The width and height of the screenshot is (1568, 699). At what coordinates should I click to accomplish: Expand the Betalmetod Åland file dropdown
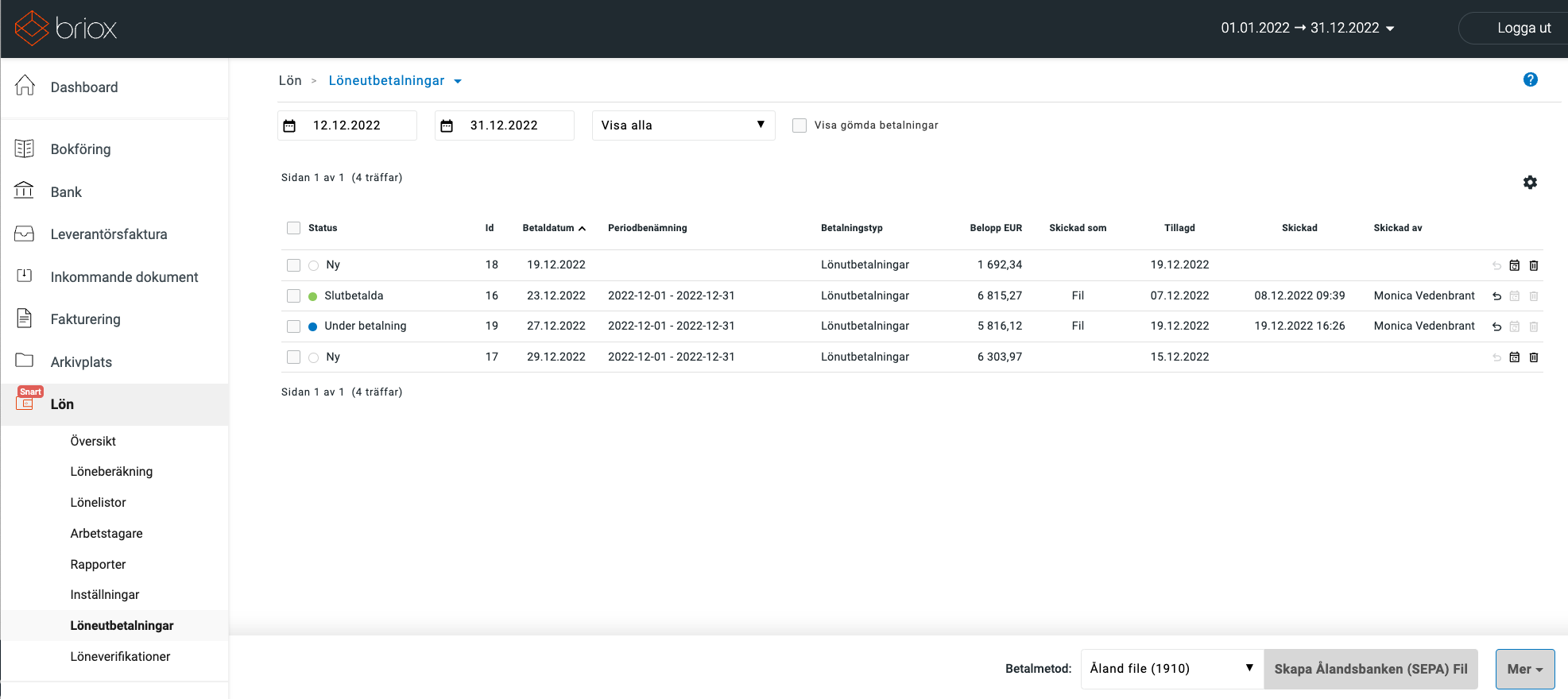pyautogui.click(x=1171, y=669)
